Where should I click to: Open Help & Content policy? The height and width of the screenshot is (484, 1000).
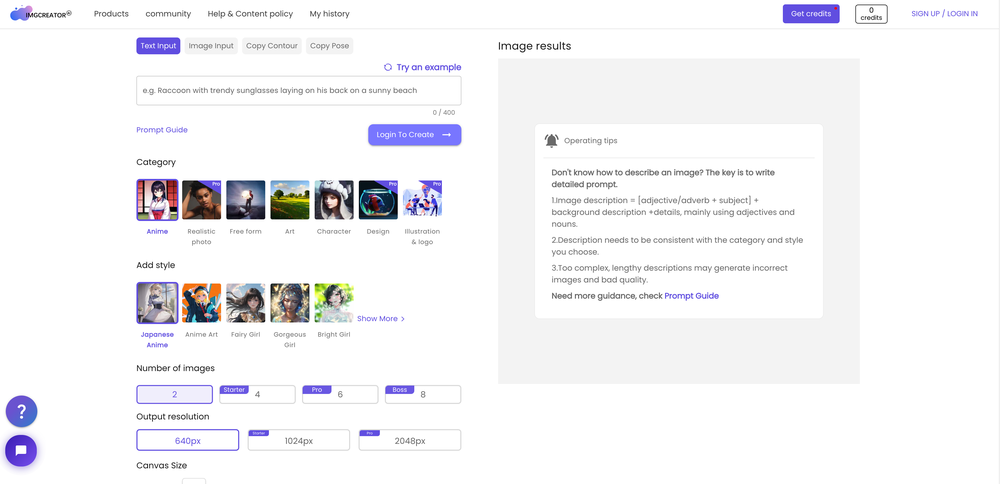pyautogui.click(x=250, y=13)
